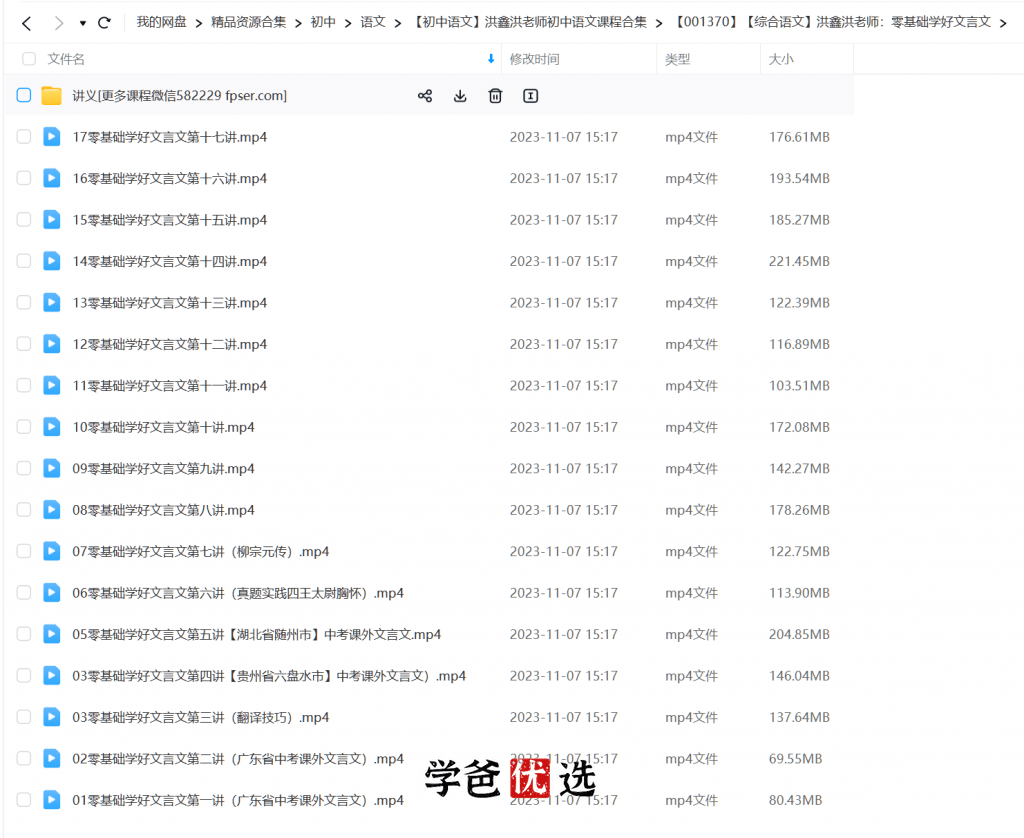This screenshot has height=838, width=1024.
Task: Open file 10零基础学好文言文第十讲.mp4
Action: 163,427
